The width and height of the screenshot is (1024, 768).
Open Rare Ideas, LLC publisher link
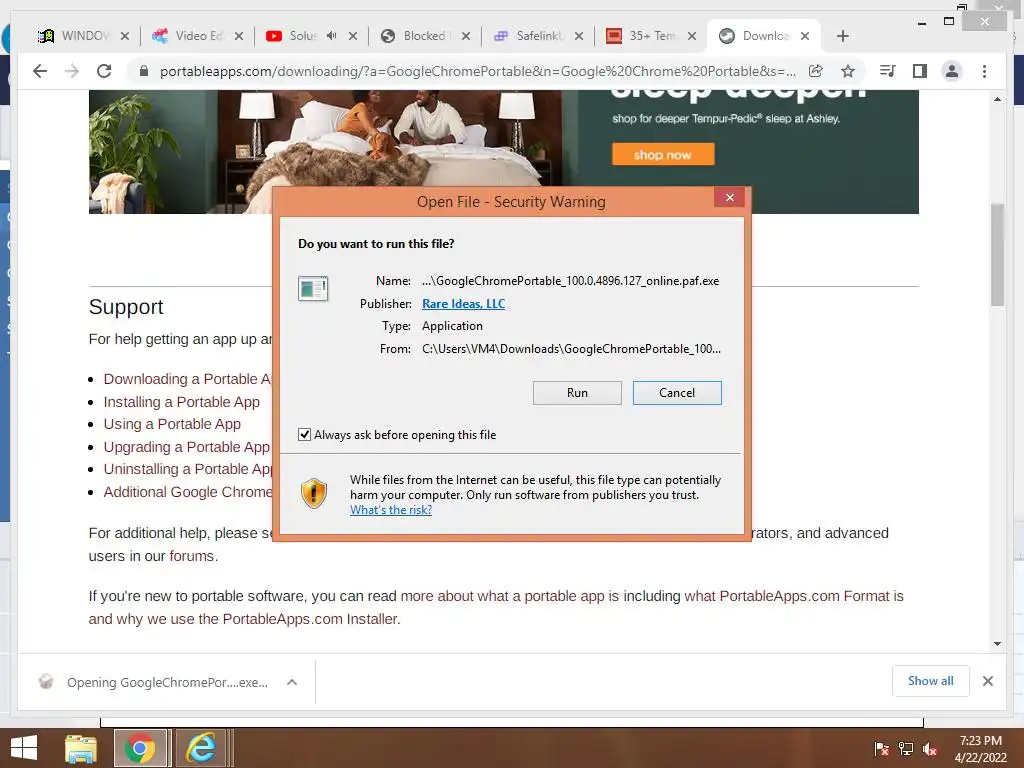[464, 304]
